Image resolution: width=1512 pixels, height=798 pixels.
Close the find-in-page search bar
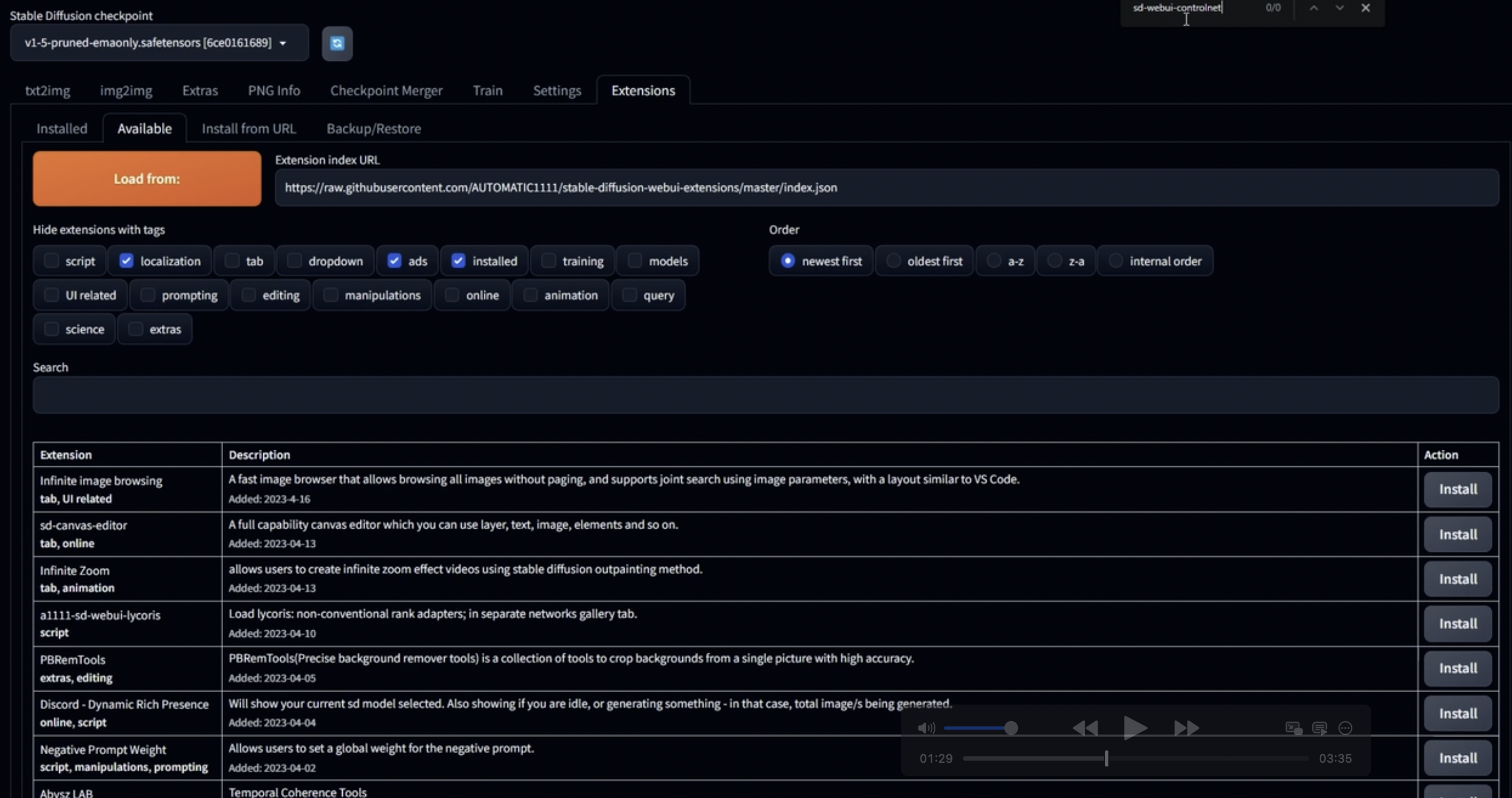pos(1365,8)
